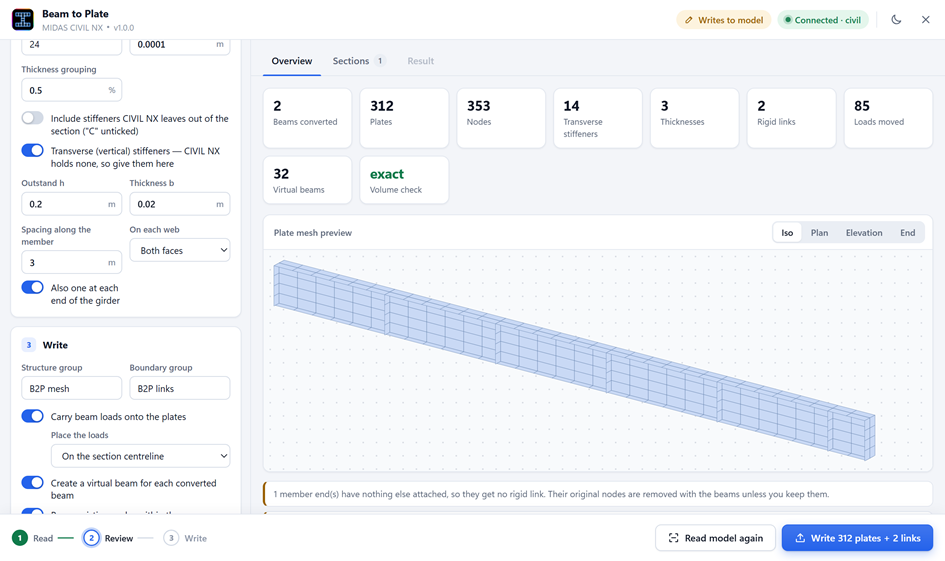
Task: Click the Beam to Plate app logo
Action: coord(23,19)
